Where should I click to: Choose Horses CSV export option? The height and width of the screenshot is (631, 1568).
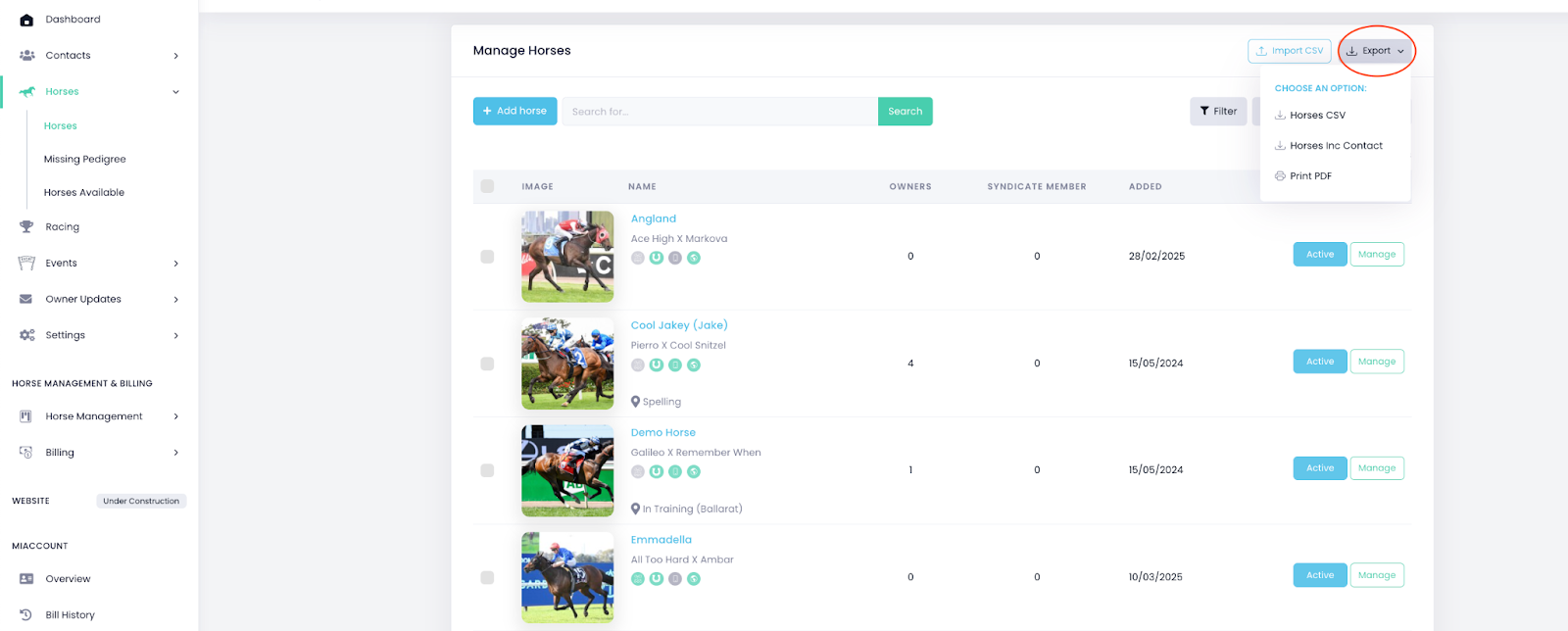click(1317, 116)
